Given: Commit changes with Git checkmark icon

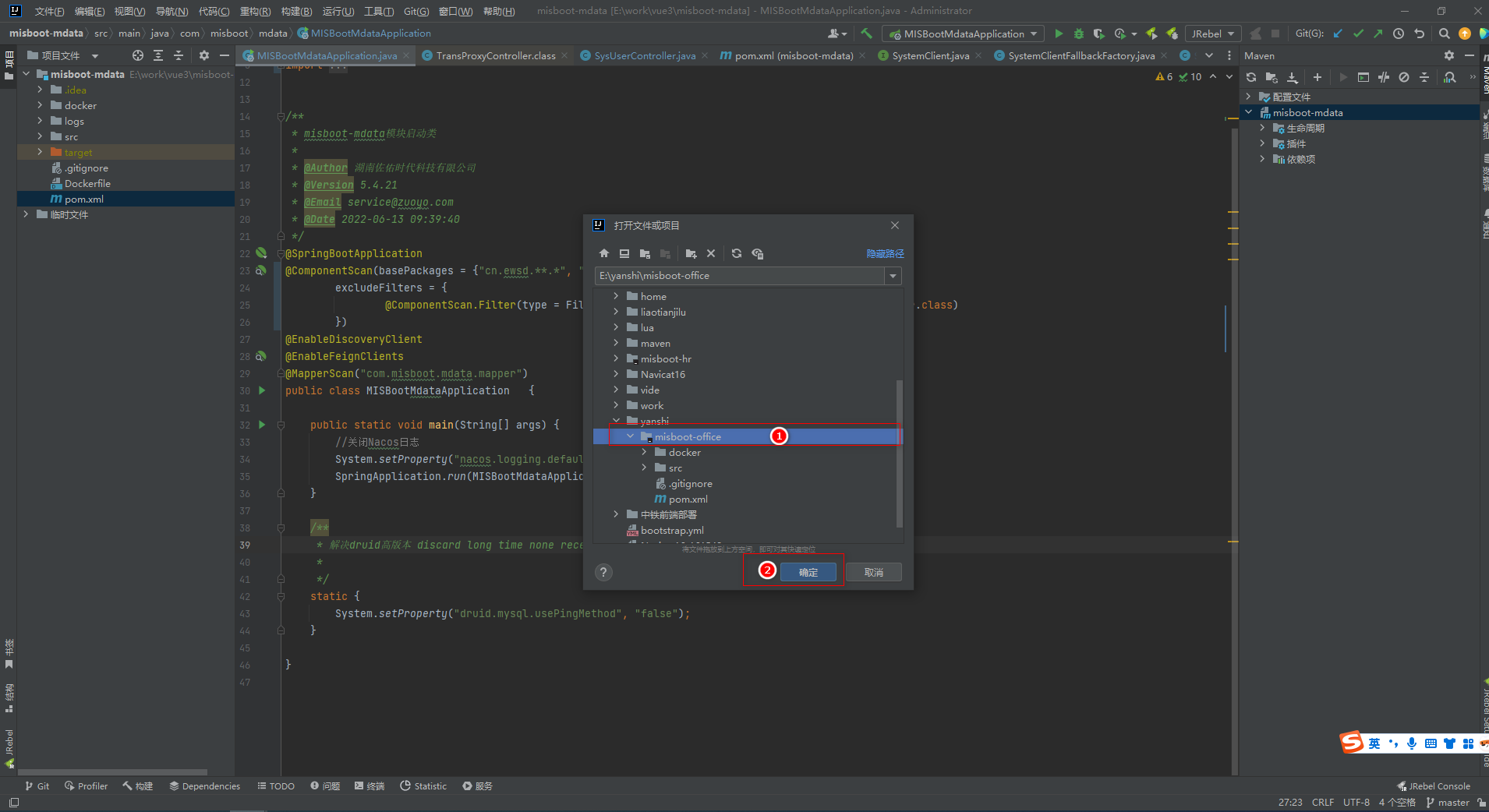Looking at the screenshot, I should (1358, 34).
